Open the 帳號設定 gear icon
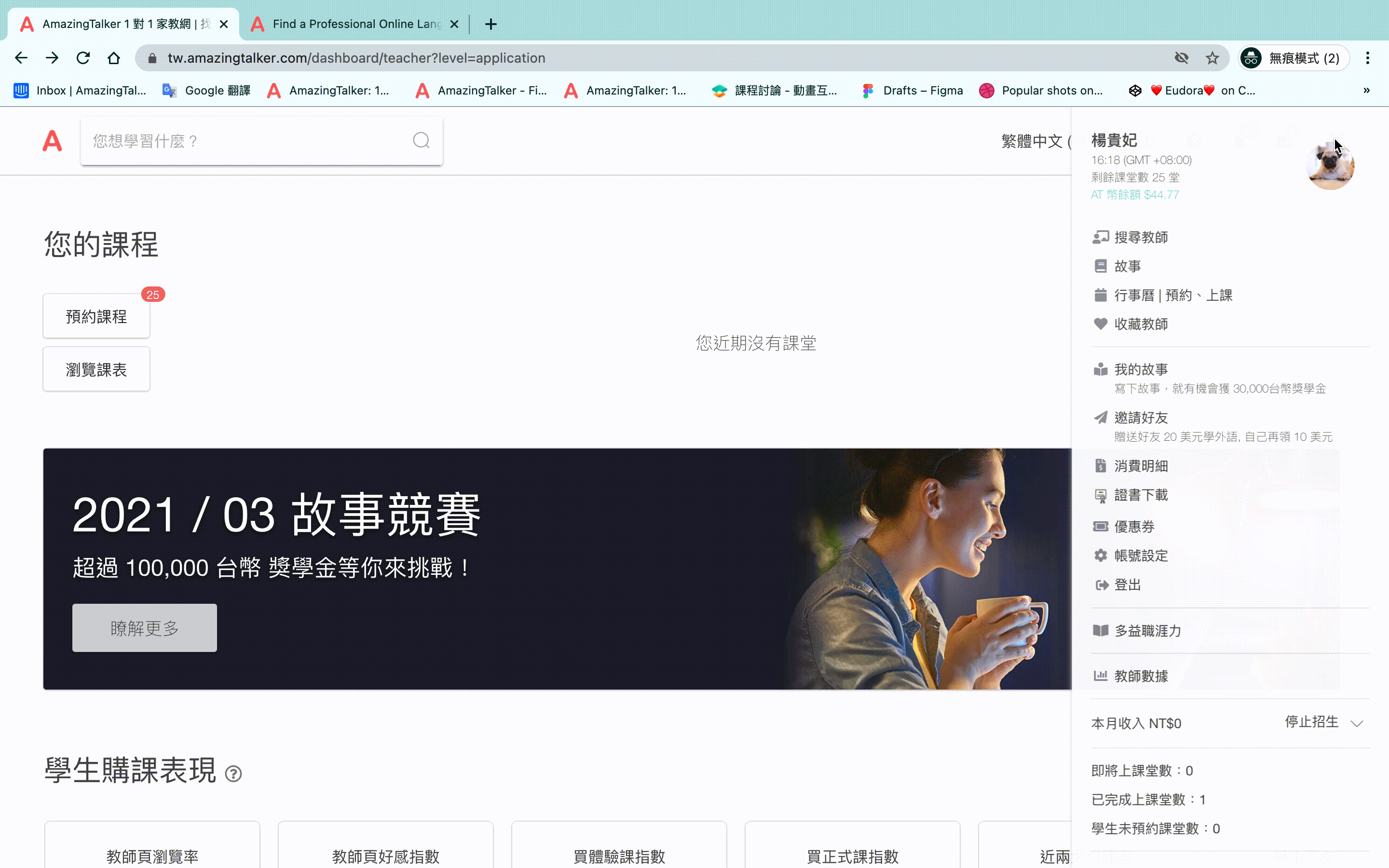Viewport: 1389px width, 868px height. tap(1101, 555)
